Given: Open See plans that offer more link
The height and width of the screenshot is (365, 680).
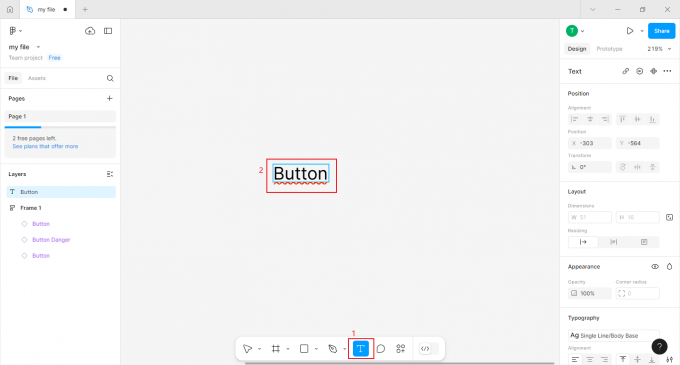Looking at the screenshot, I should point(45,147).
